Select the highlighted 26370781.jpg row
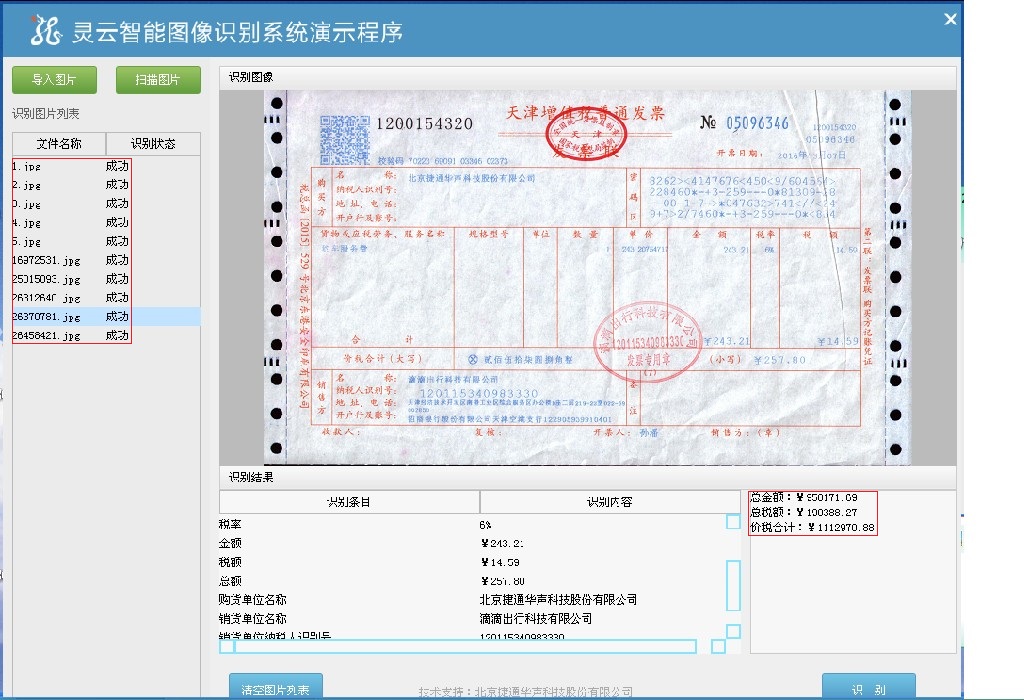 click(46, 317)
